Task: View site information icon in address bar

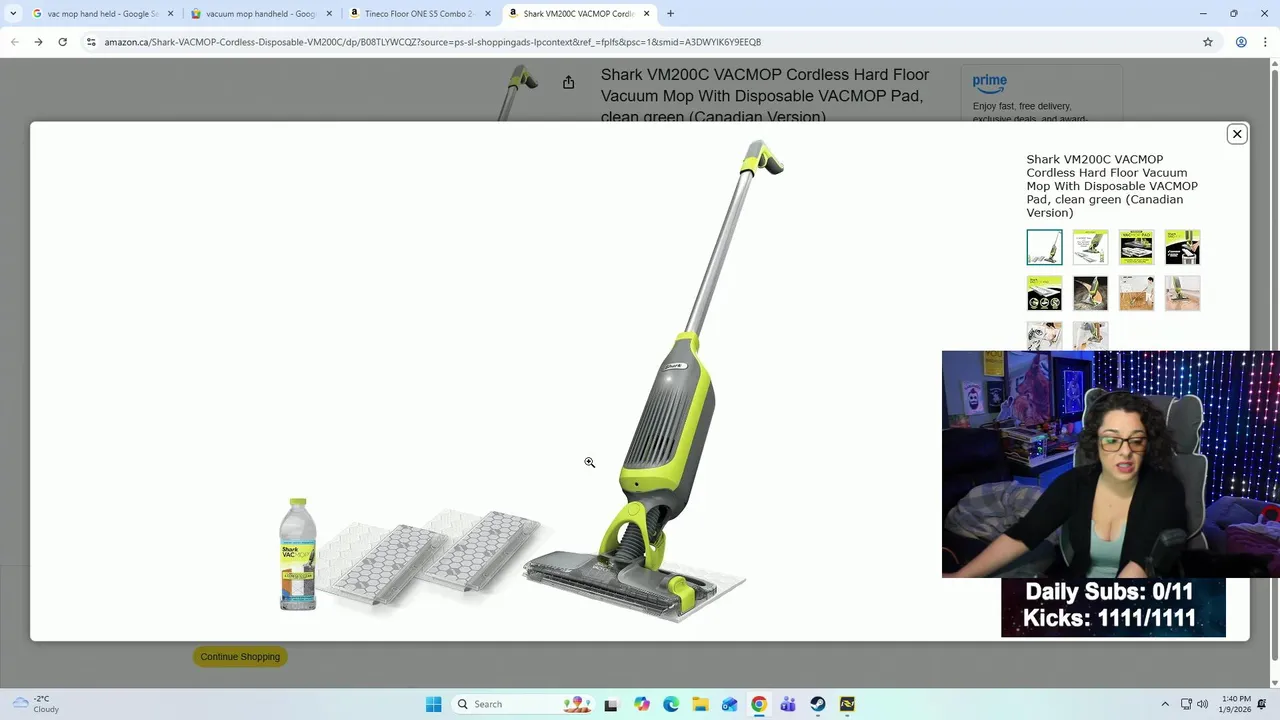Action: pyautogui.click(x=91, y=42)
